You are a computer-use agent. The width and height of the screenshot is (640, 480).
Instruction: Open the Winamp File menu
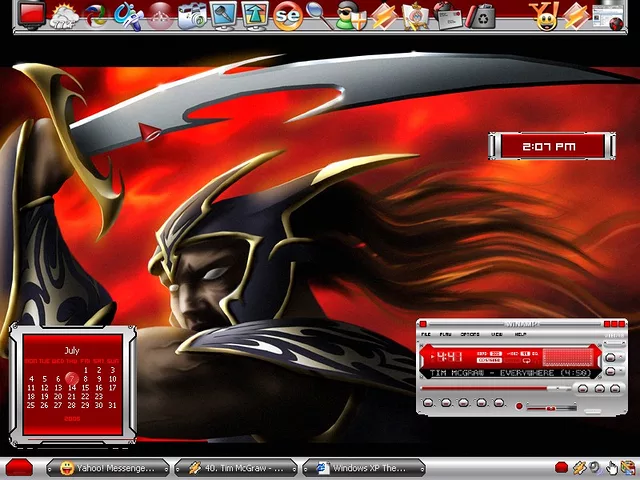[x=426, y=334]
